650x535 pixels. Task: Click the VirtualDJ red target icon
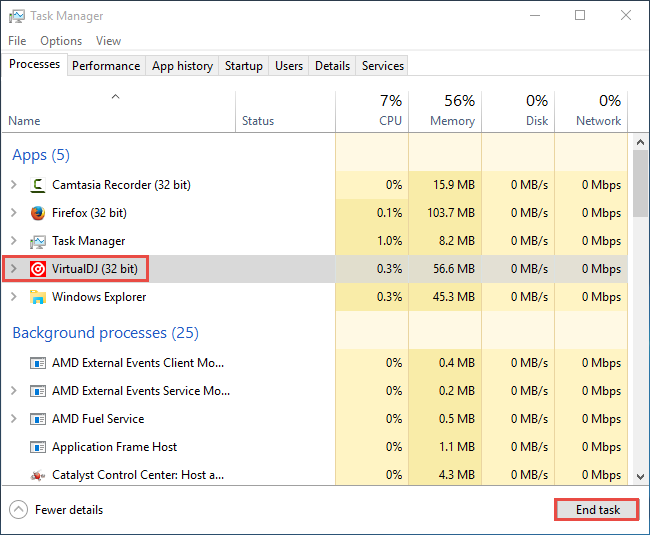pos(38,269)
